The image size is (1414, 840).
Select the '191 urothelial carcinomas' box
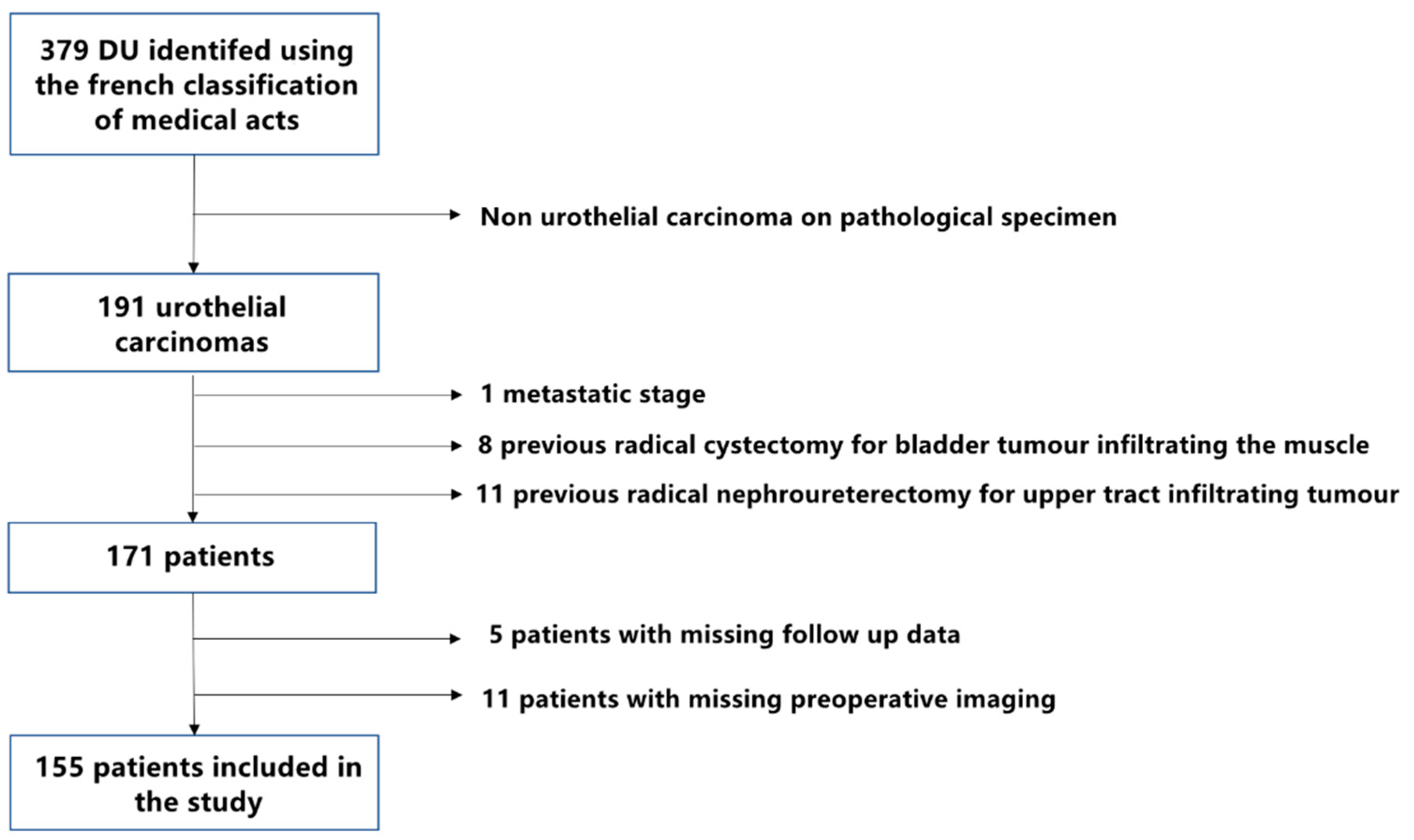coord(193,323)
